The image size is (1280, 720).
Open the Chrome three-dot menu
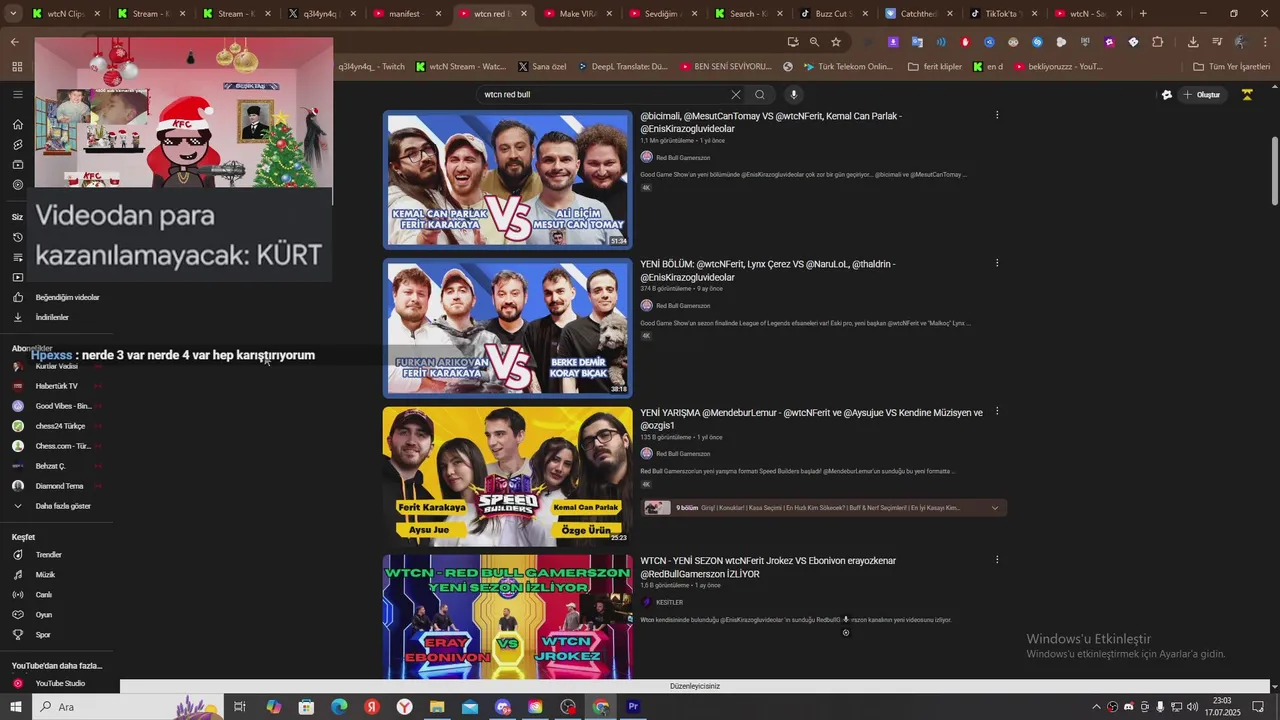(1265, 42)
